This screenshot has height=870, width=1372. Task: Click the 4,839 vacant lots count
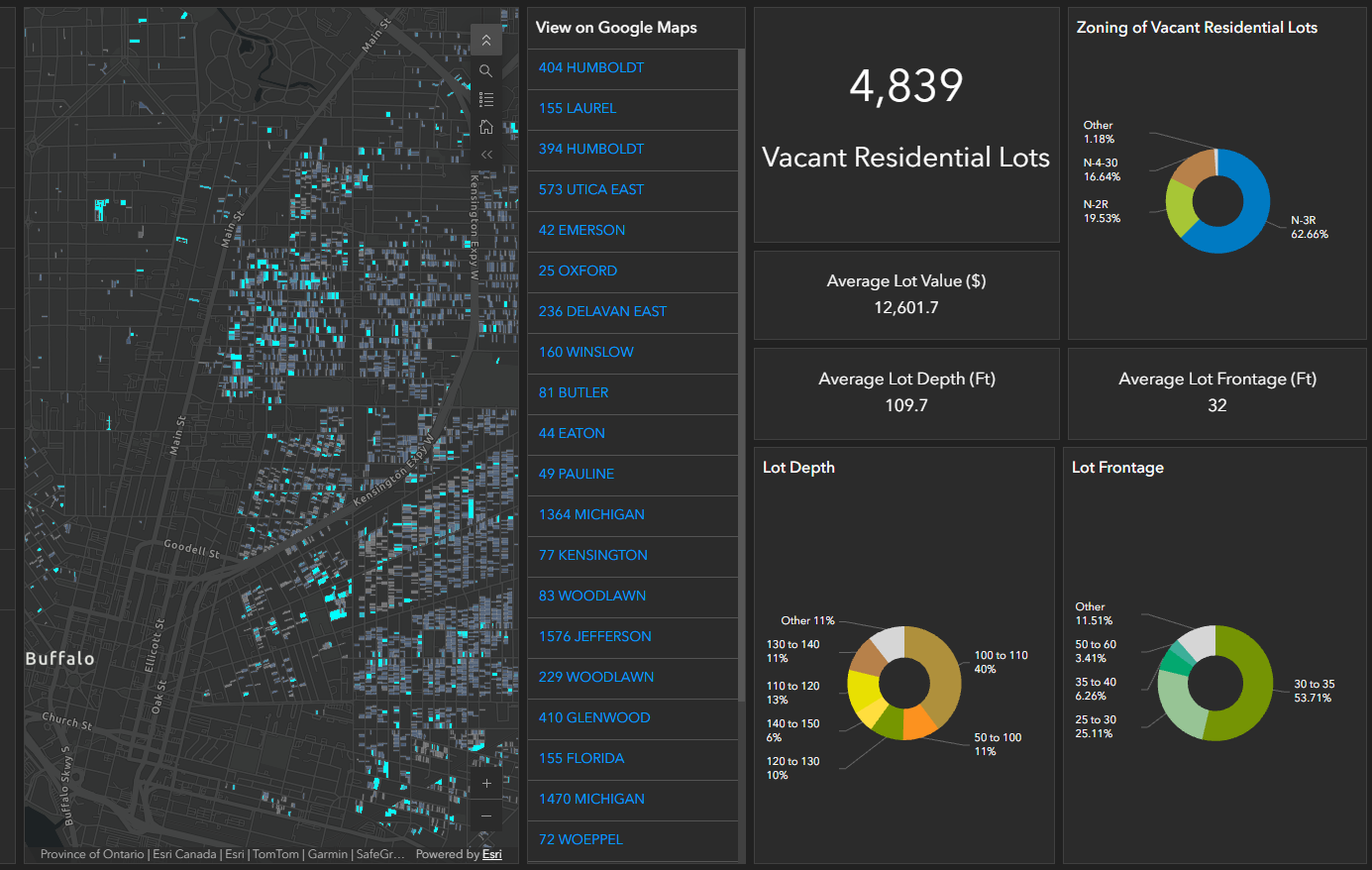[906, 85]
